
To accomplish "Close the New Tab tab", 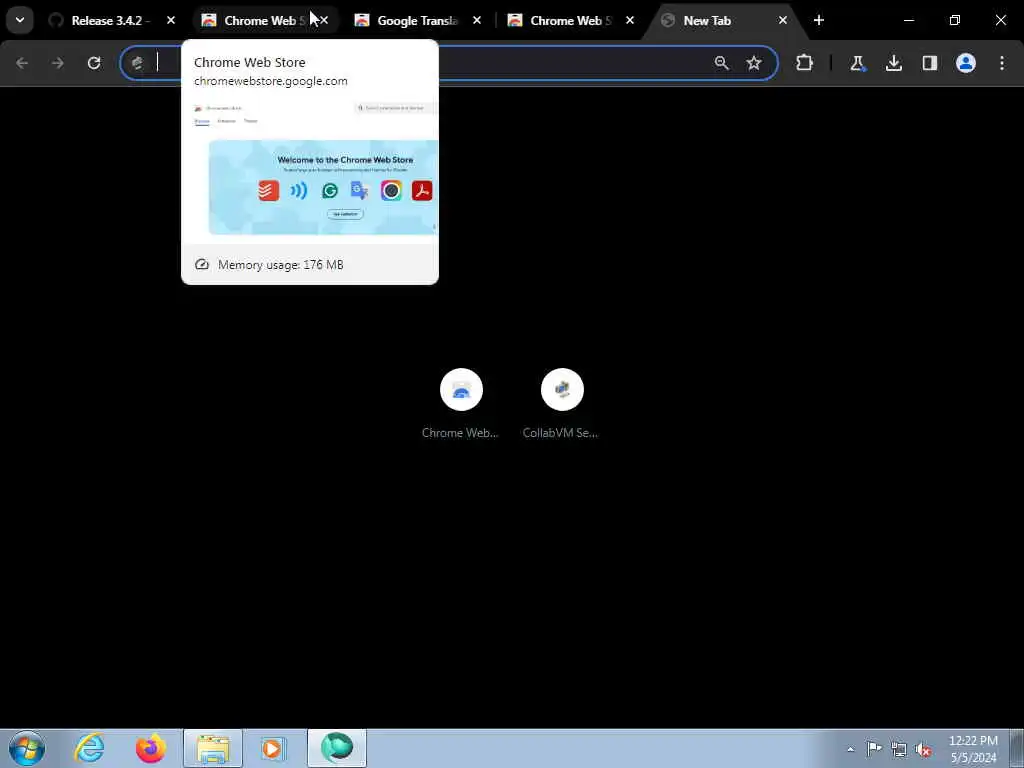I will [782, 20].
